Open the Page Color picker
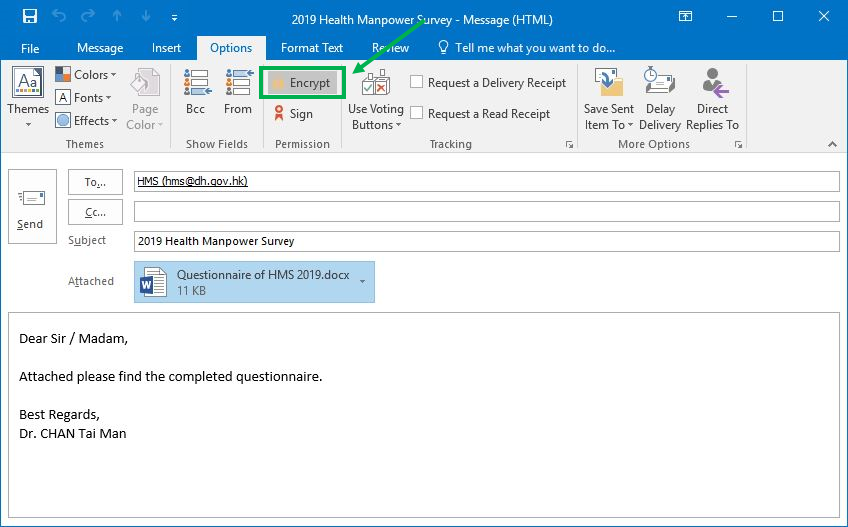The width and height of the screenshot is (848, 527). click(x=145, y=98)
